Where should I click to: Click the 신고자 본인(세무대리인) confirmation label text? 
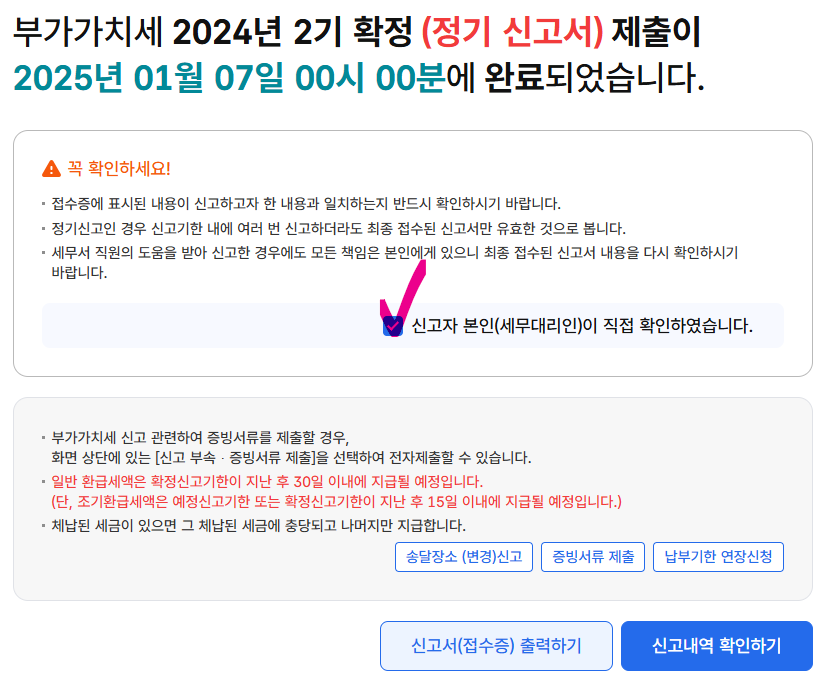[582, 326]
